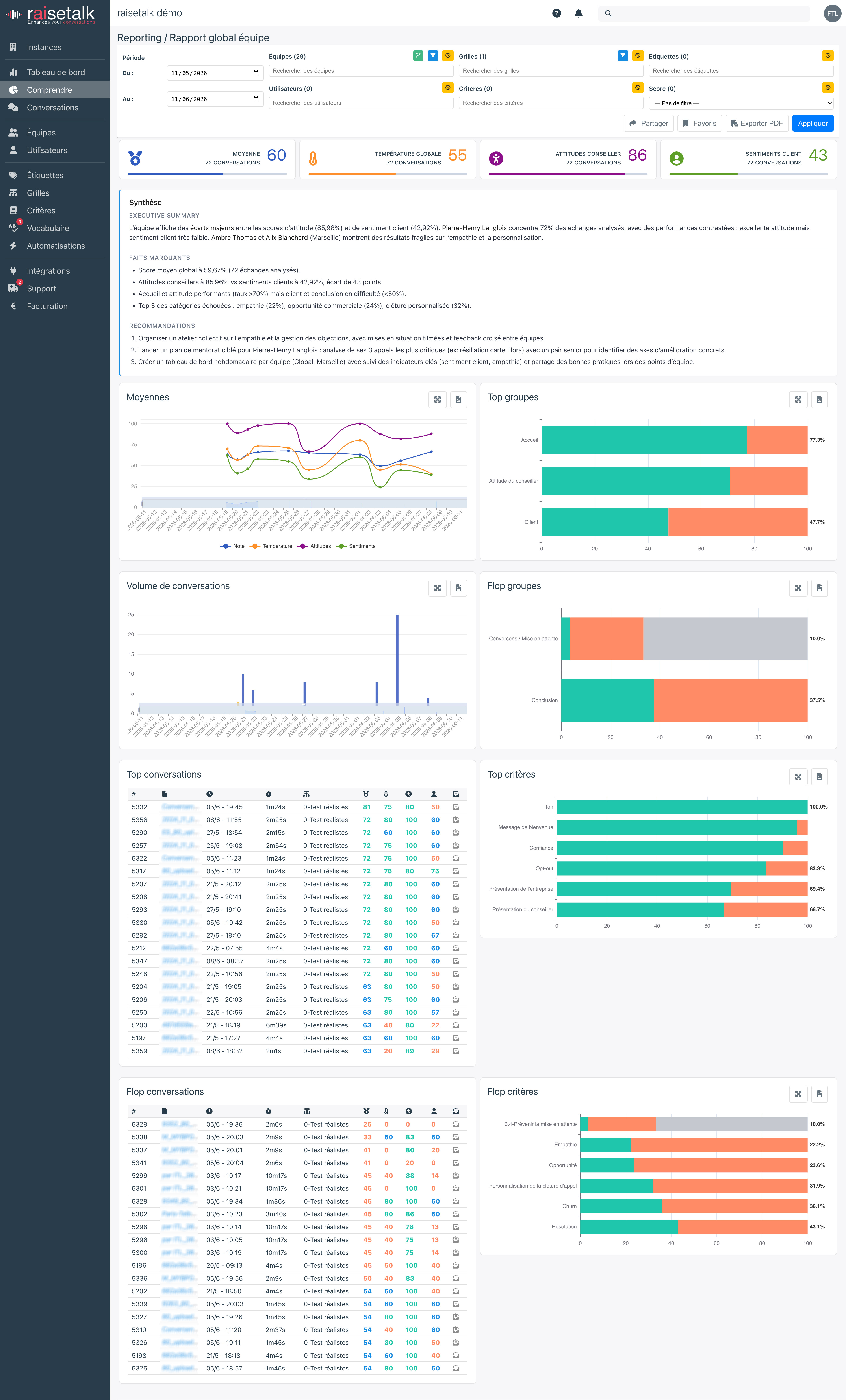Screen dimensions: 846x1400
Task: Clear the Équipes filter with yellow icon
Action: point(448,56)
